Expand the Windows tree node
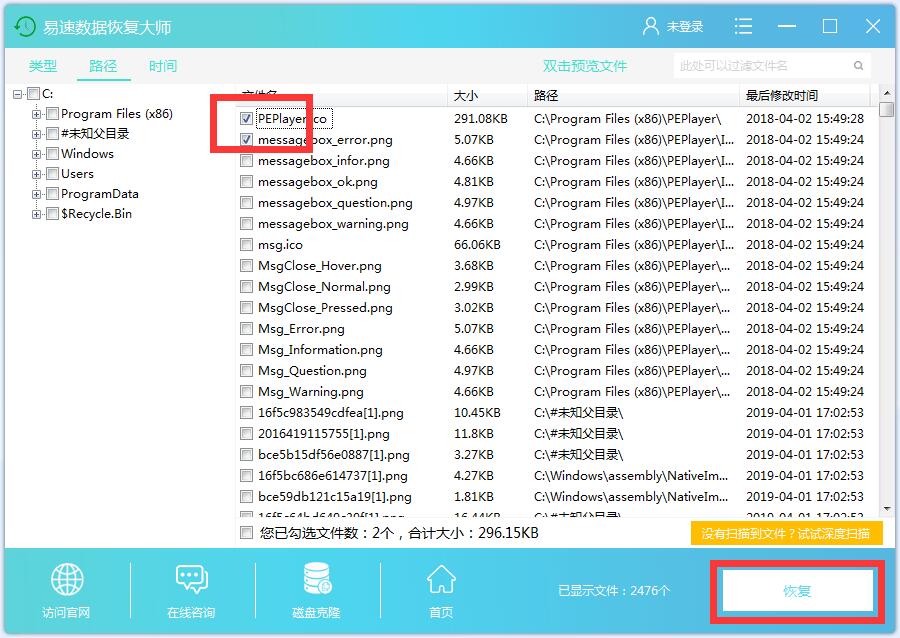Viewport: 900px width, 638px height. click(x=37, y=154)
